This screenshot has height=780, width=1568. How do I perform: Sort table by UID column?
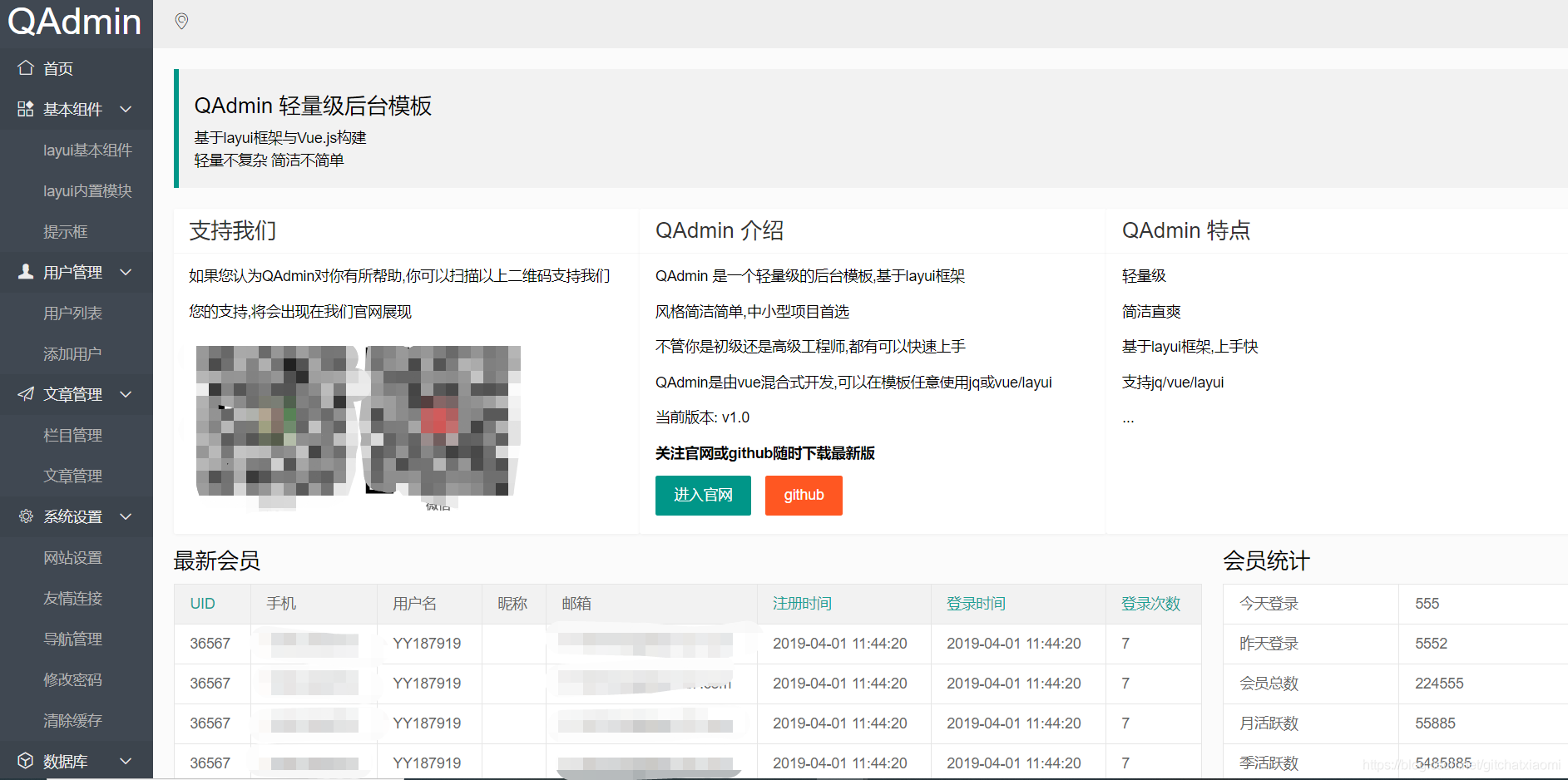(x=202, y=604)
